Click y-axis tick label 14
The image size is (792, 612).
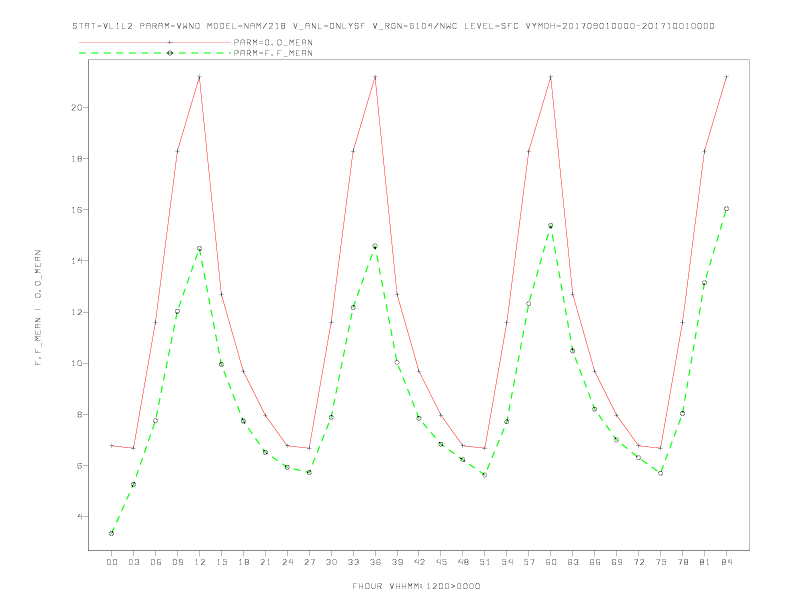coord(77,261)
